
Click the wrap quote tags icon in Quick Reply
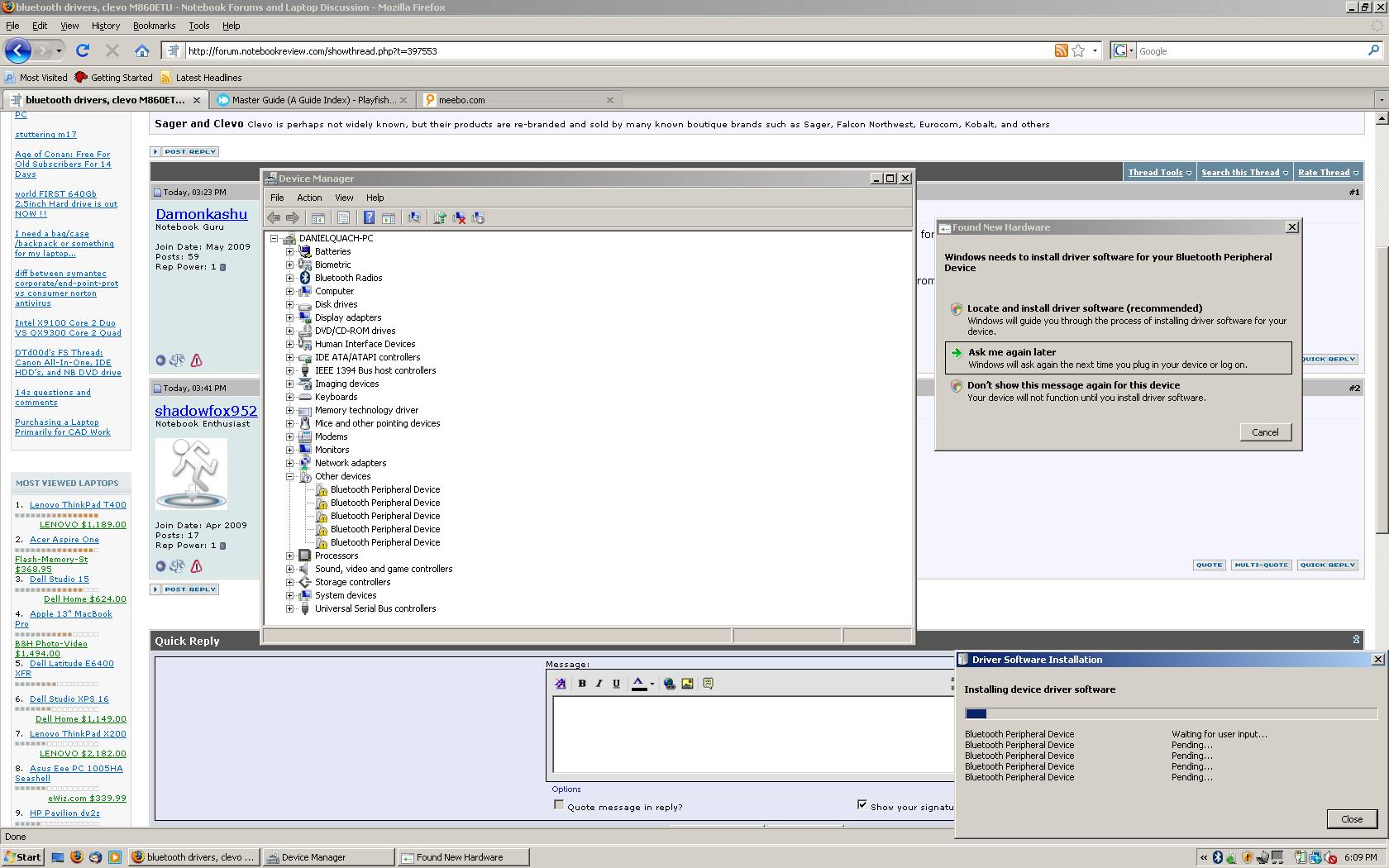point(708,684)
